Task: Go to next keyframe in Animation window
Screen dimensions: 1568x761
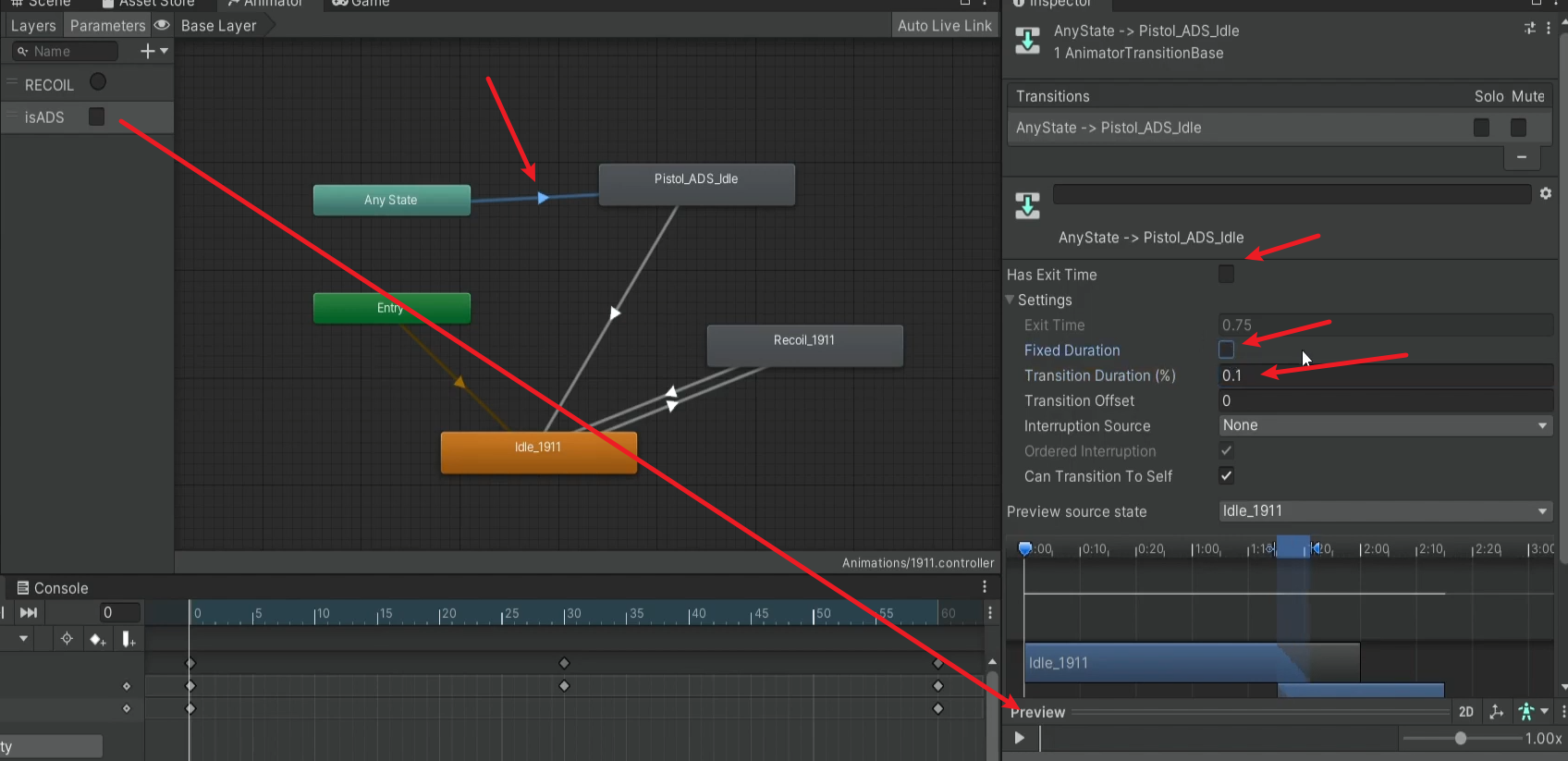Action: pos(29,612)
